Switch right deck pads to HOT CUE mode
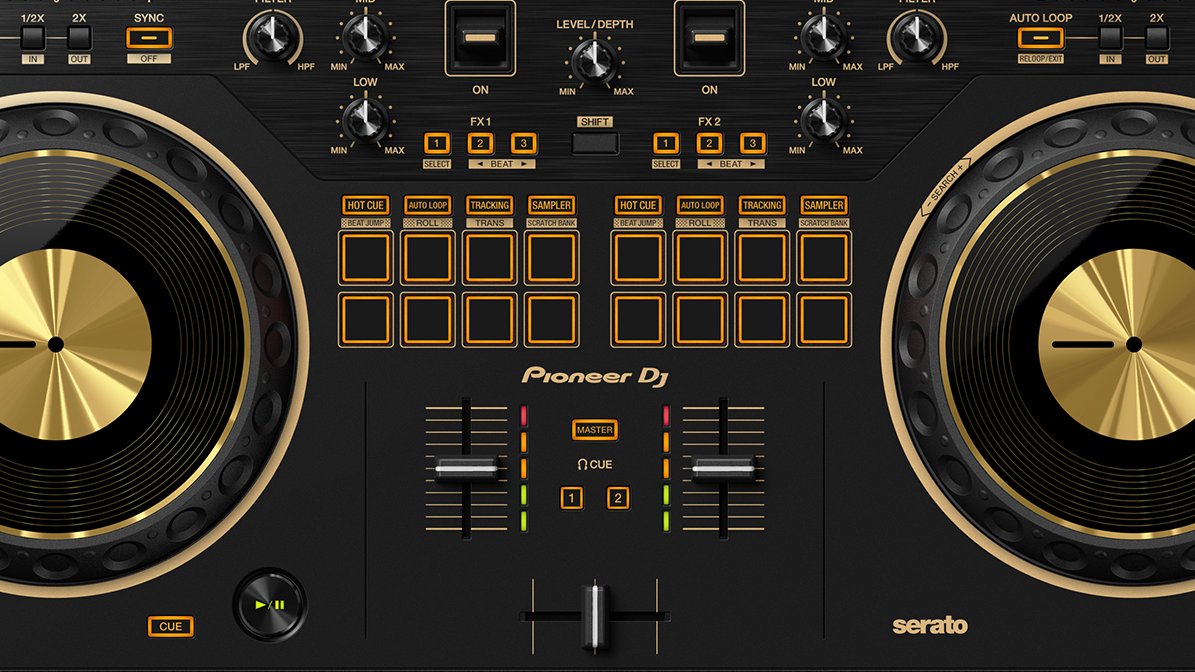 pos(638,206)
